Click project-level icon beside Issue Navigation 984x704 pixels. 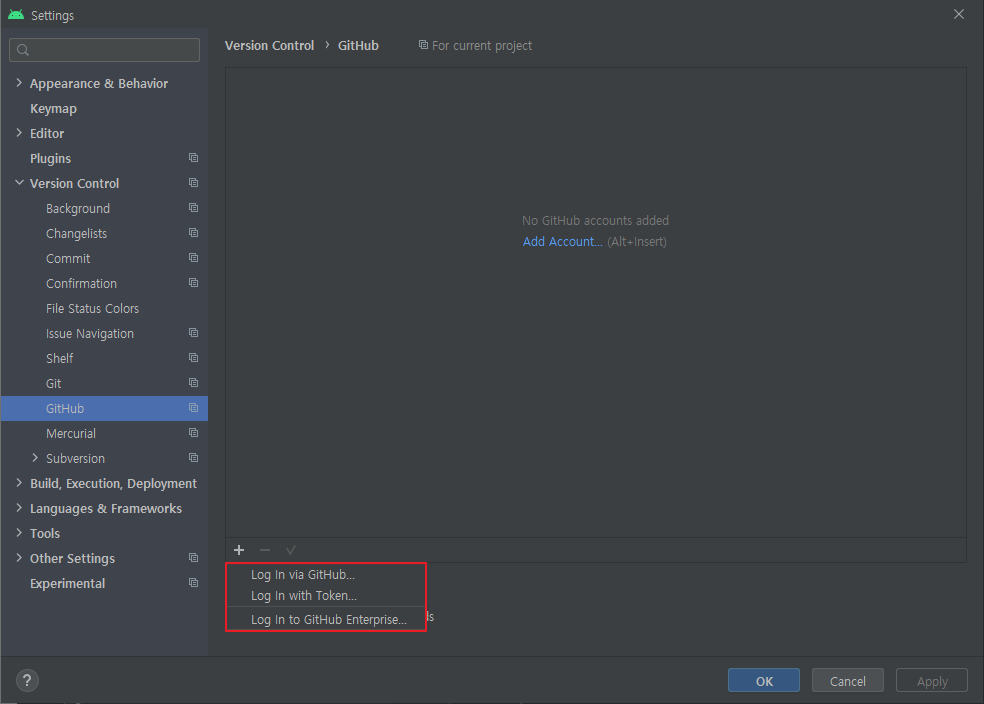pos(193,333)
